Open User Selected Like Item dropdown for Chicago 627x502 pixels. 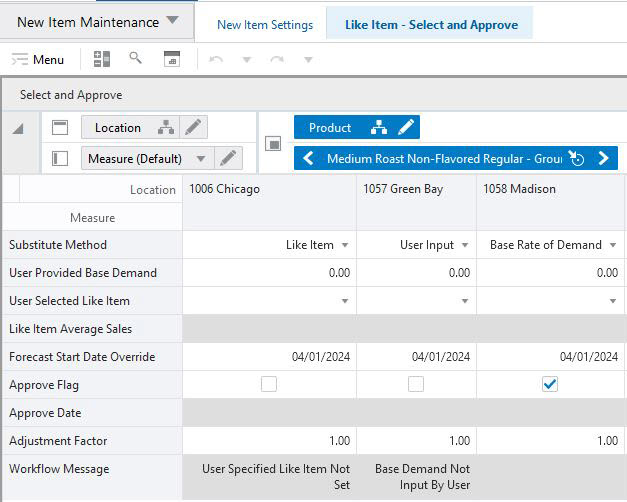point(345,301)
